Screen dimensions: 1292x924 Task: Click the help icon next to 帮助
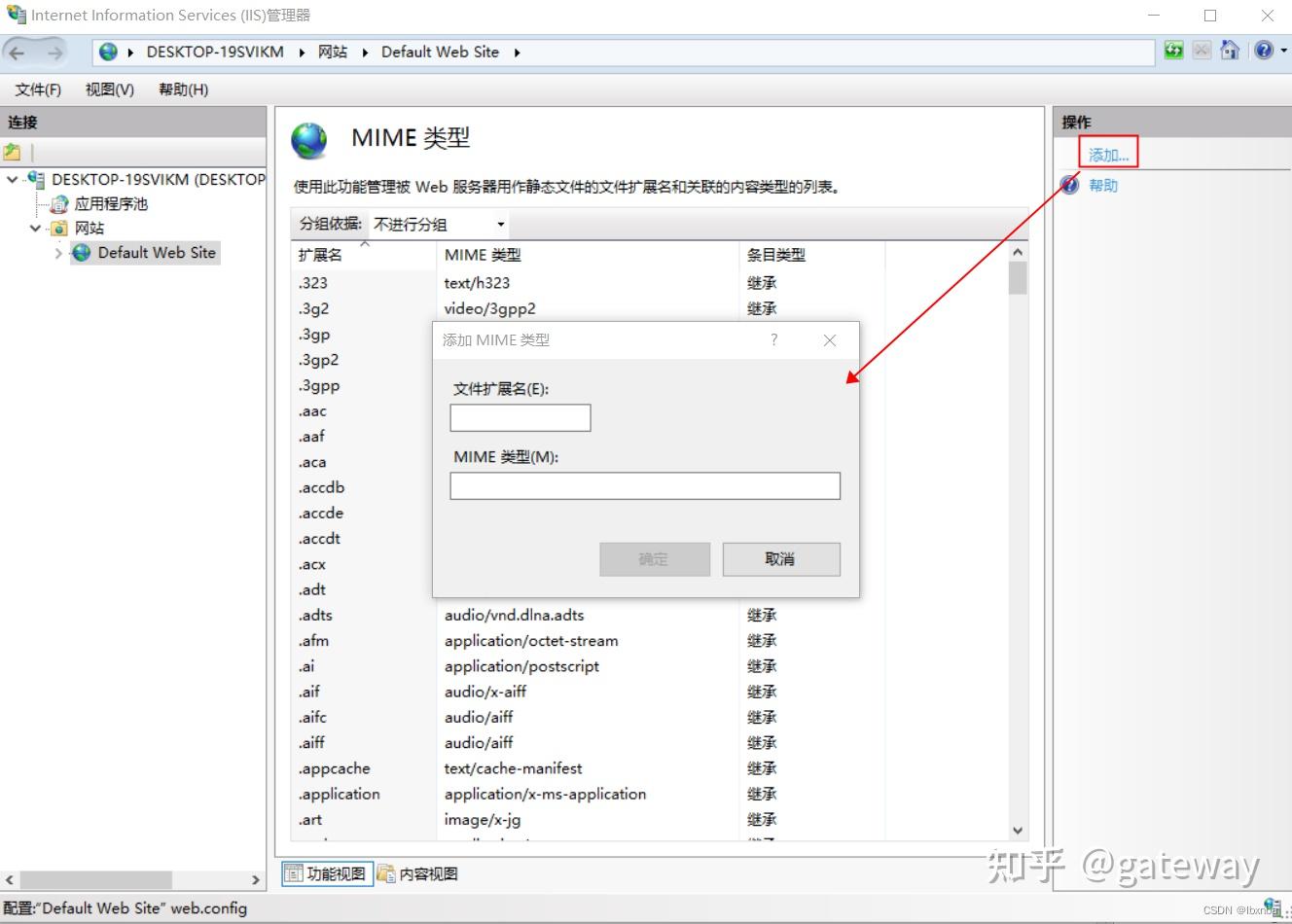coord(1070,185)
